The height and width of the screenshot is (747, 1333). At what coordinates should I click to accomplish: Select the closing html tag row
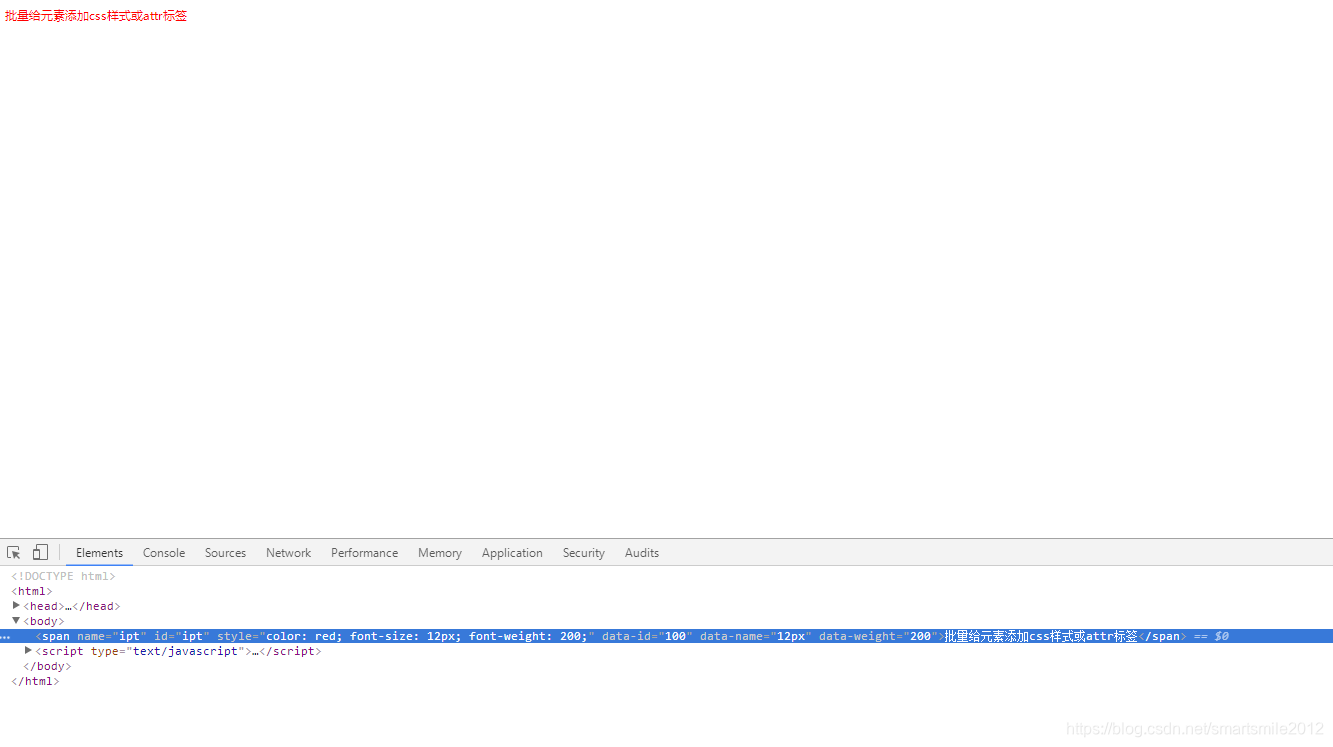[35, 681]
